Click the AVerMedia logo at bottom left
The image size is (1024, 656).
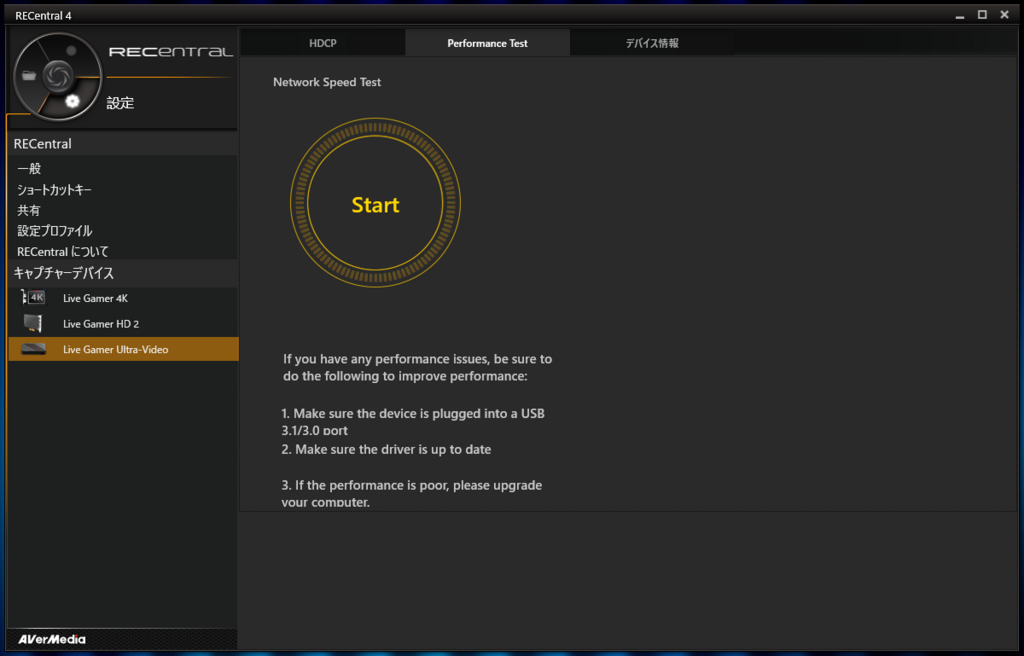(x=52, y=639)
